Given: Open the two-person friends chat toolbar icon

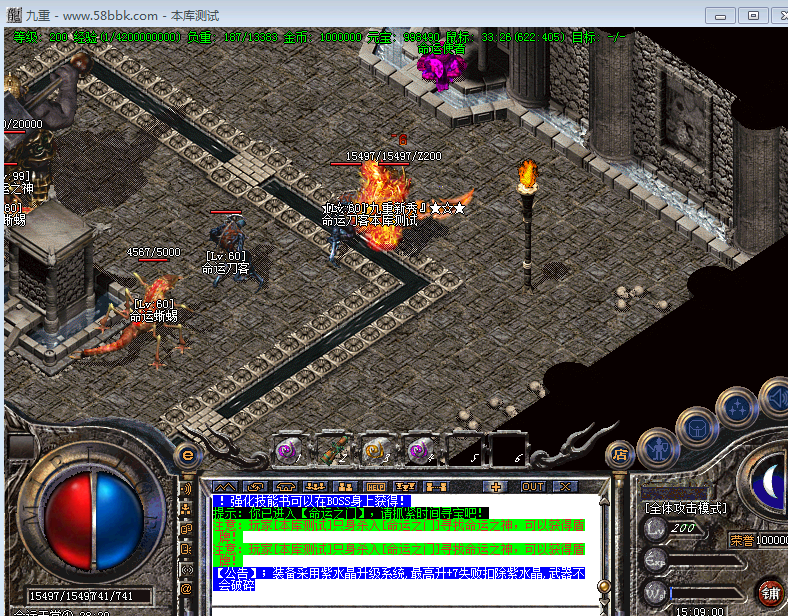Looking at the screenshot, I should click(345, 486).
